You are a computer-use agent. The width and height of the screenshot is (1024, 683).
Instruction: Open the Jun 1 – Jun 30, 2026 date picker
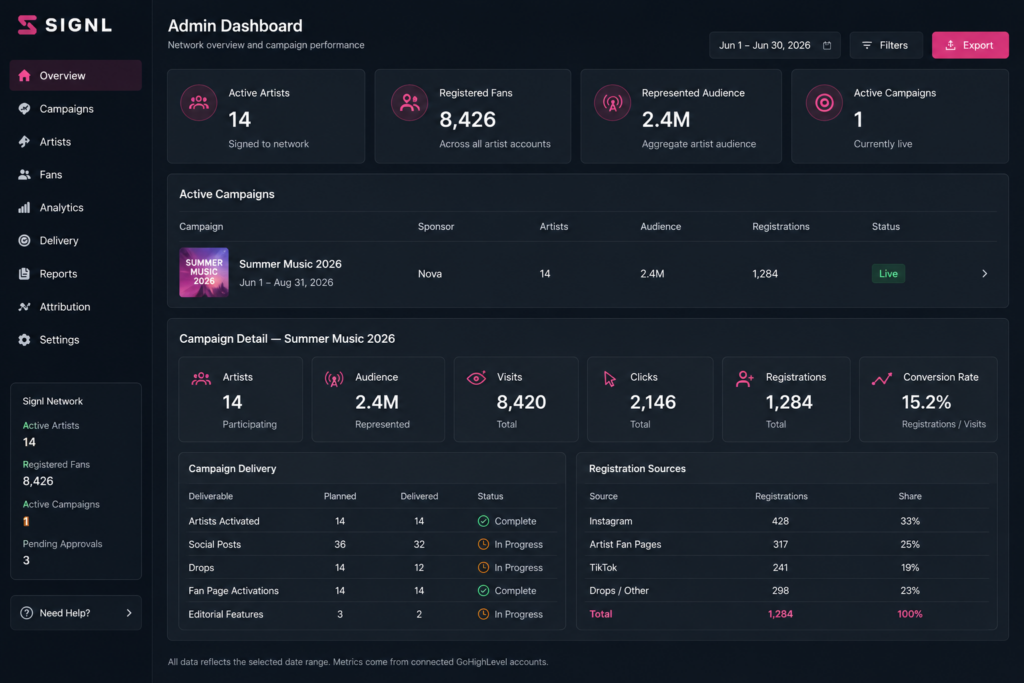(x=775, y=45)
